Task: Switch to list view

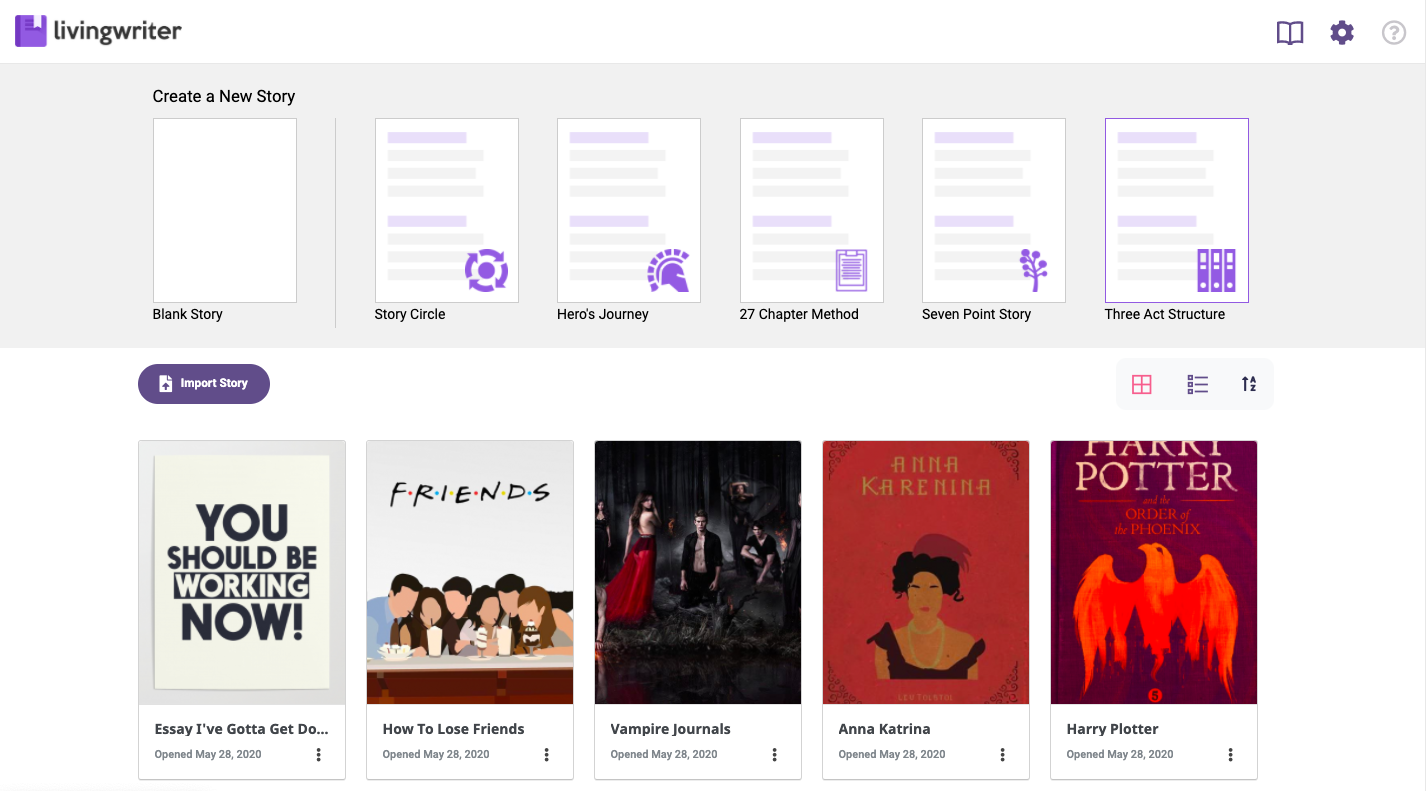Action: 1197,384
